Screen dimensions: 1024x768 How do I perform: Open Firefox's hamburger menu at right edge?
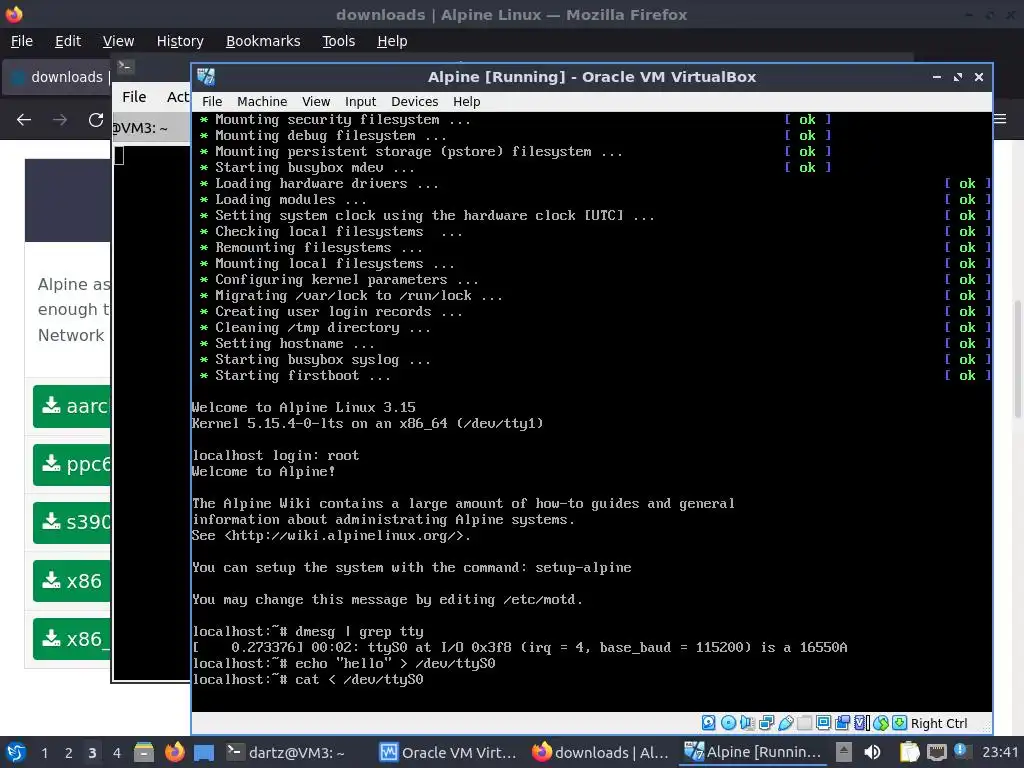point(1001,119)
